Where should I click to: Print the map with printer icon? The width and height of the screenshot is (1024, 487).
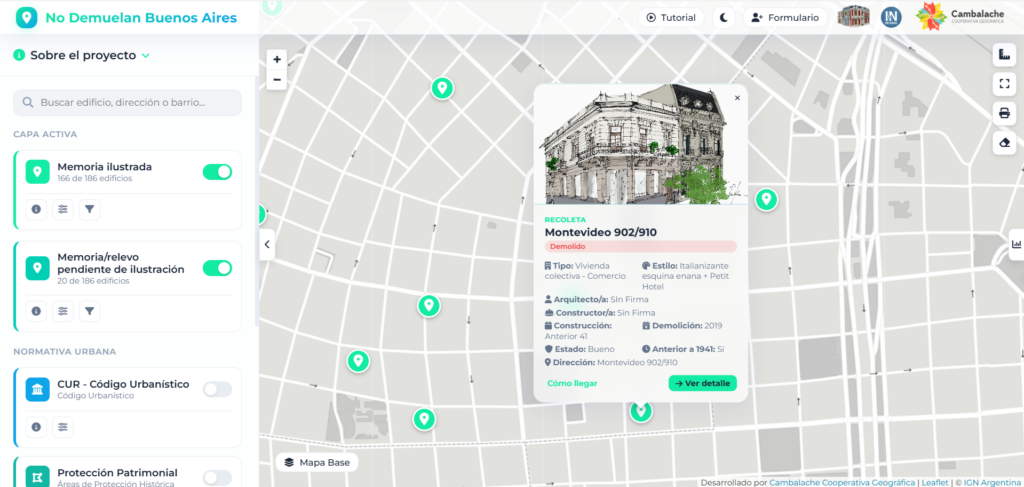point(1004,114)
